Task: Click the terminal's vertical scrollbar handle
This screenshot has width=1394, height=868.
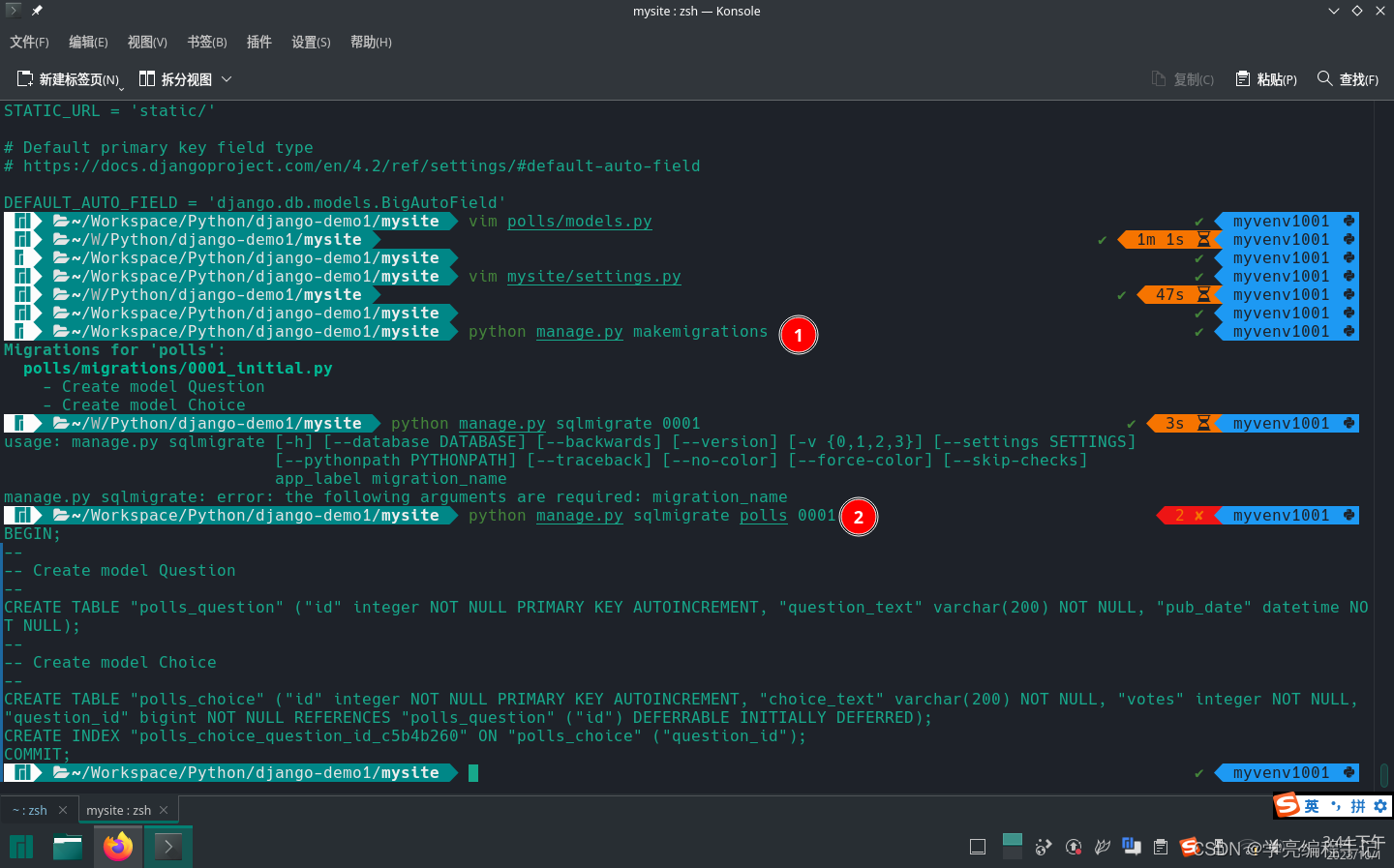Action: click(1384, 774)
